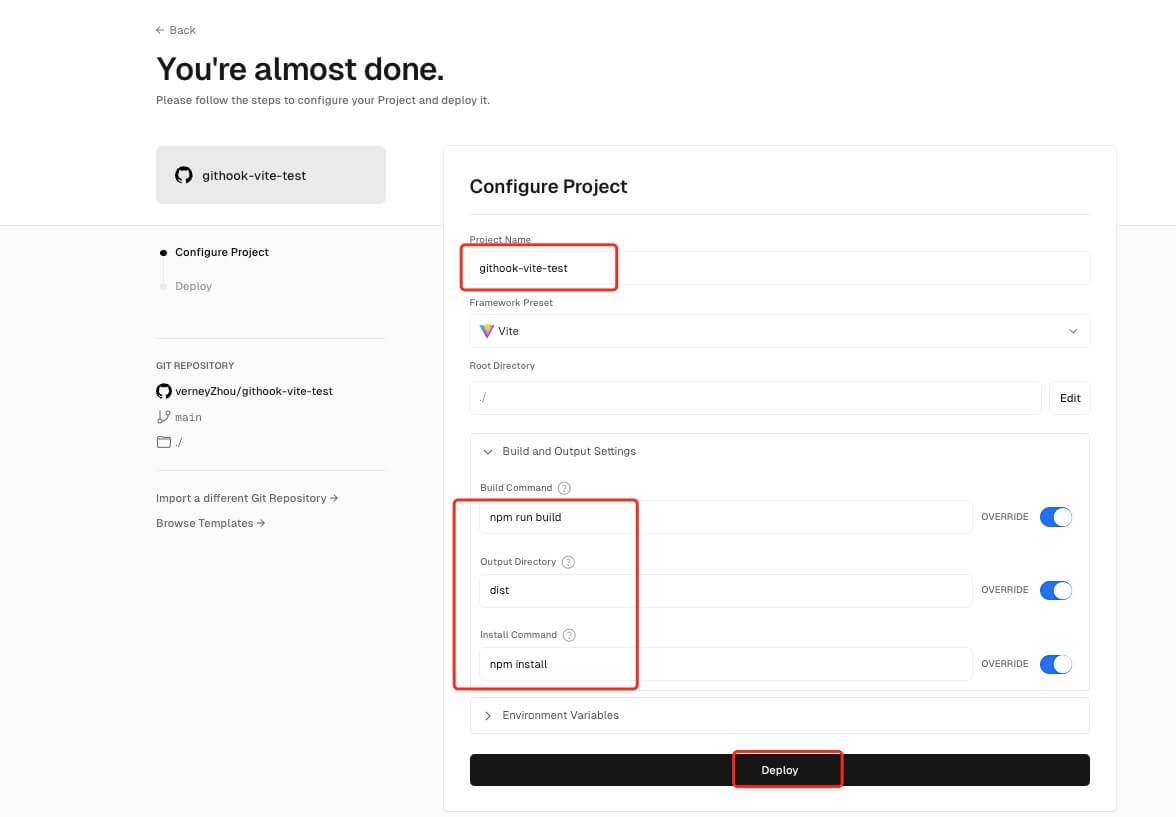Click the Project Name input field
Screen dimensions: 1176x817
point(779,268)
